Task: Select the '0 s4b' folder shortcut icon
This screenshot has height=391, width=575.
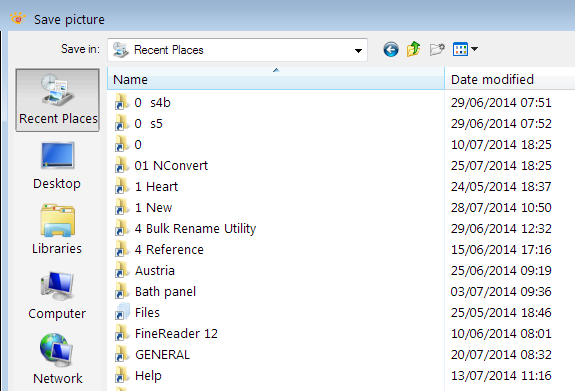Action: pos(121,102)
